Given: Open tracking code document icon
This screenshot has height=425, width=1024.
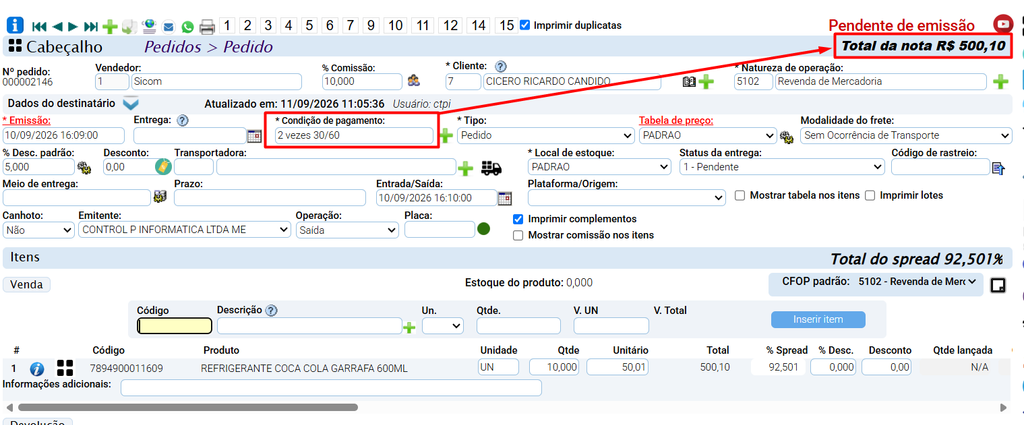Looking at the screenshot, I should (998, 168).
